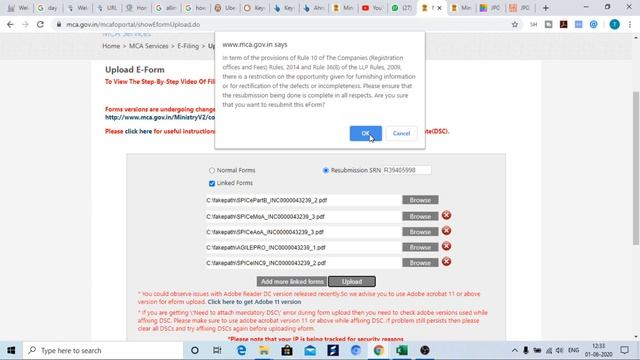This screenshot has width=640, height=360.
Task: Open the clock and date flyout
Action: pos(598,350)
